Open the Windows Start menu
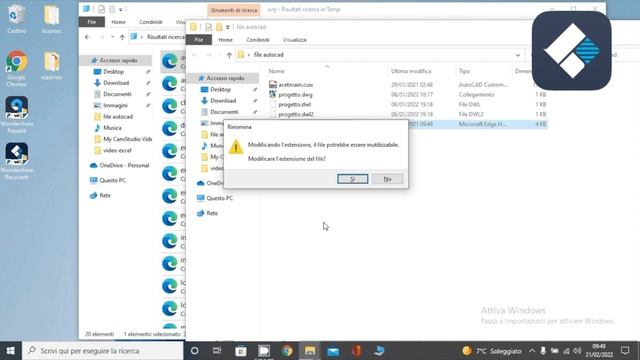This screenshot has height=360, width=640. click(11, 351)
